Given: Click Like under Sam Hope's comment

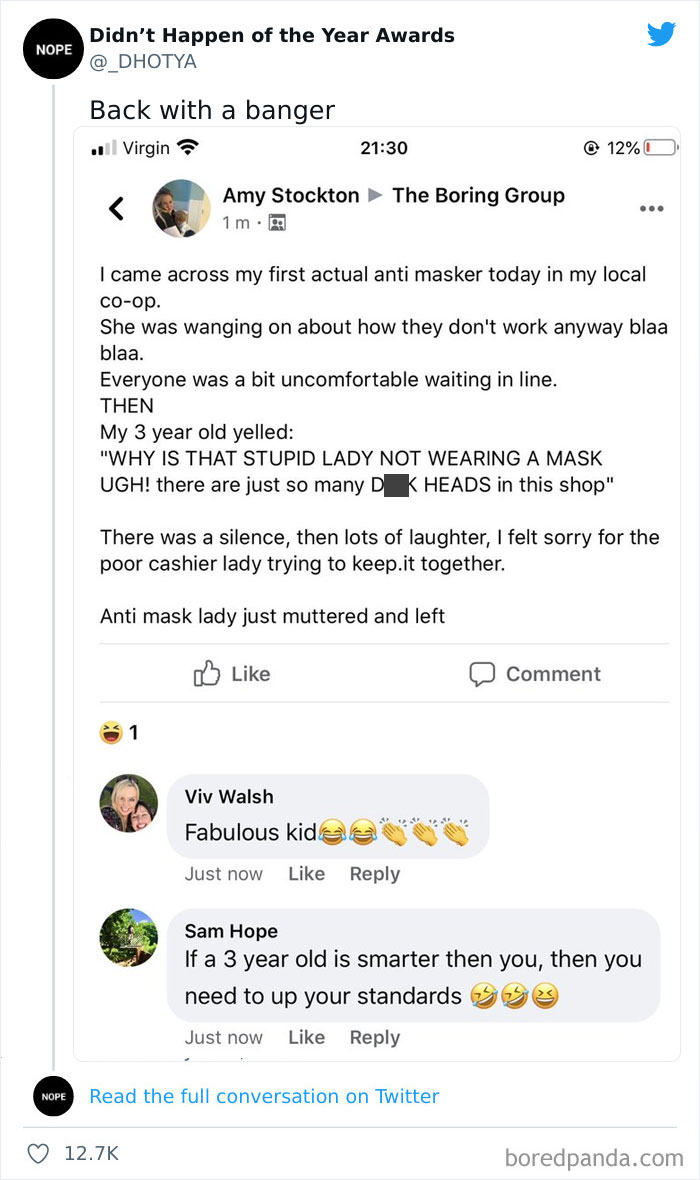Looking at the screenshot, I should tap(306, 1037).
